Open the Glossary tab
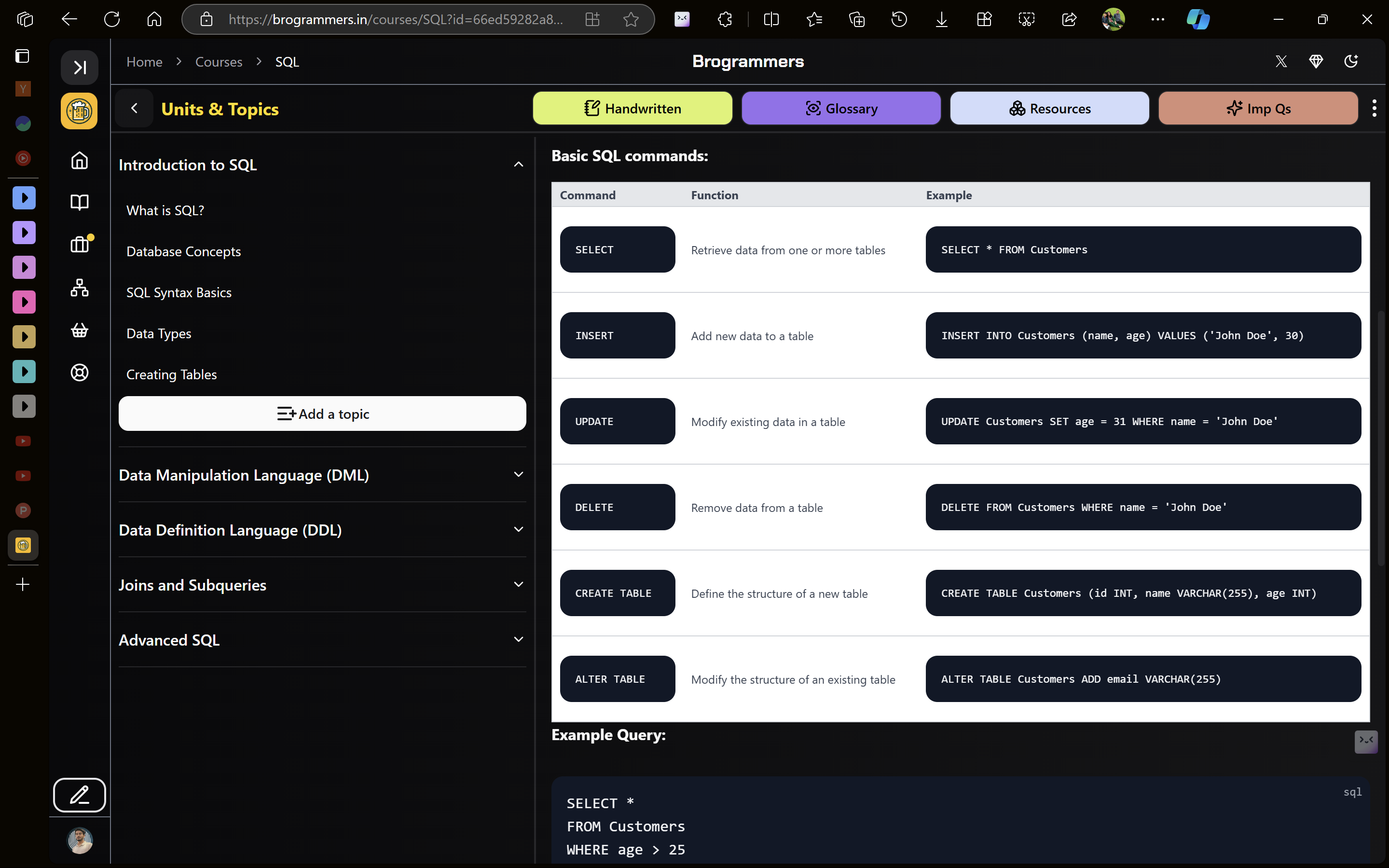 pyautogui.click(x=841, y=108)
